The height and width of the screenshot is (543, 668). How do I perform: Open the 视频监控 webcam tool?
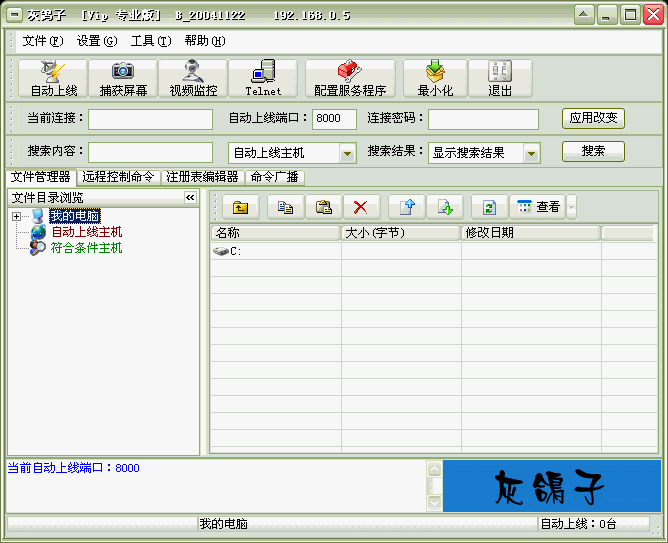[193, 78]
